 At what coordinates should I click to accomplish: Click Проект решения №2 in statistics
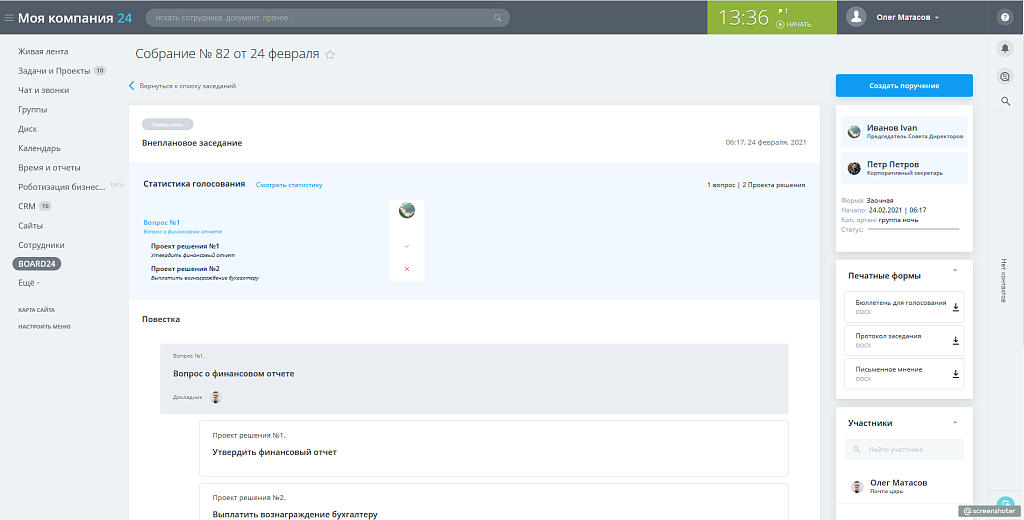(185, 269)
